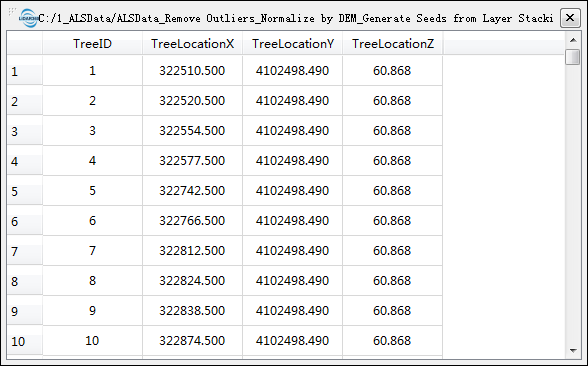Click X value 322874.500
Screen dimensions: 588x366
[192, 340]
